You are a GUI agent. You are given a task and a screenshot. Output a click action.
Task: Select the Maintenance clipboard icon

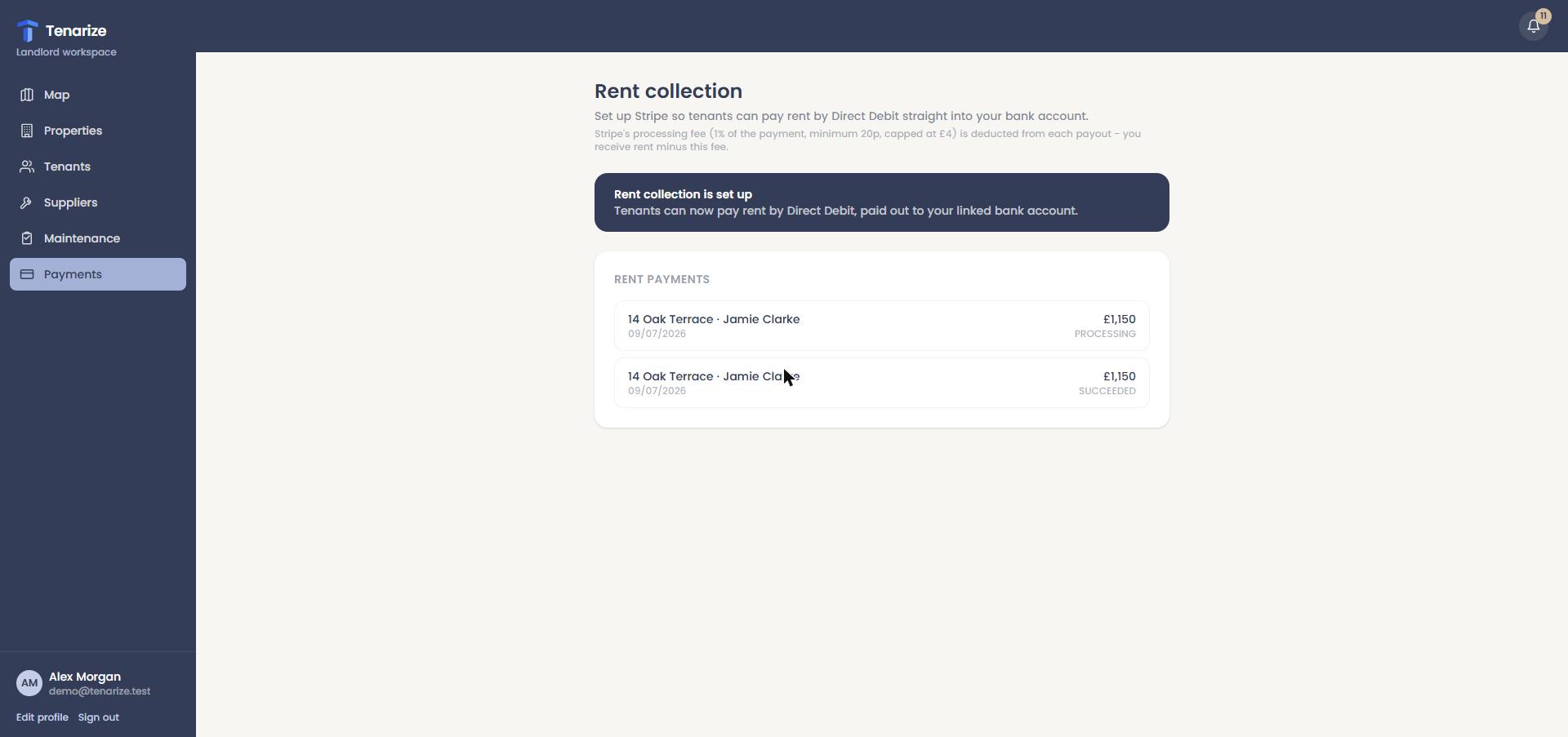tap(27, 238)
